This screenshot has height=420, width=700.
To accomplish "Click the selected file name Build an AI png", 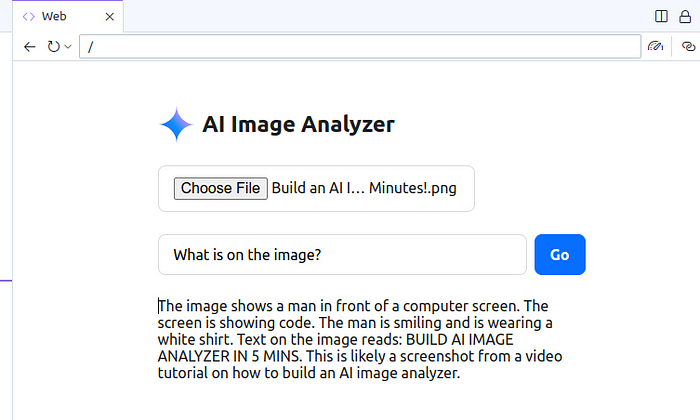I will coord(364,188).
